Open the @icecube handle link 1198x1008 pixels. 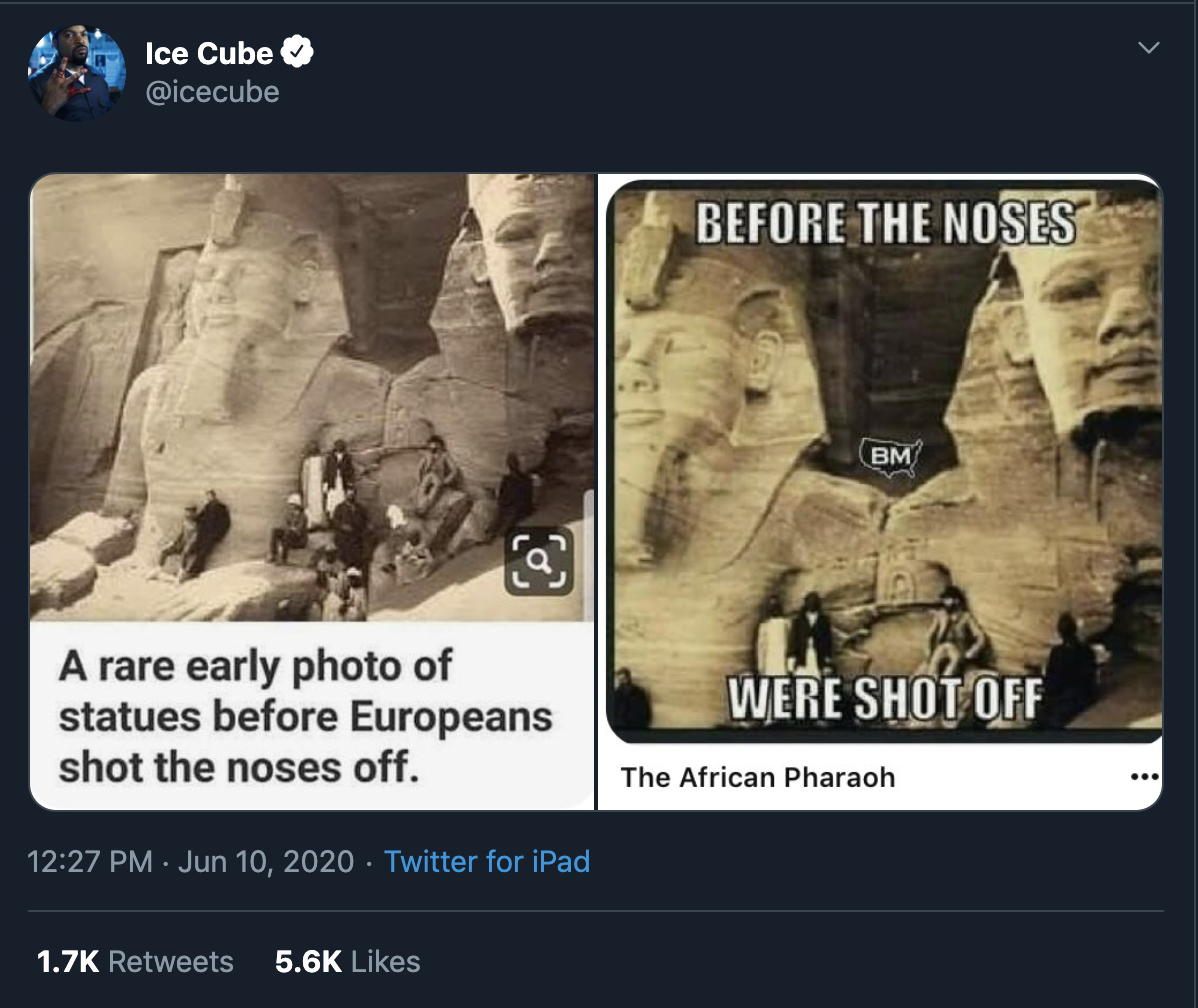click(212, 92)
